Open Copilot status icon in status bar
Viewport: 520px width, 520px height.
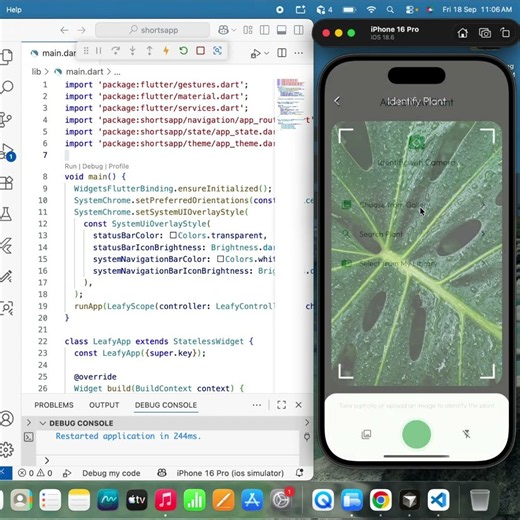(x=162, y=473)
